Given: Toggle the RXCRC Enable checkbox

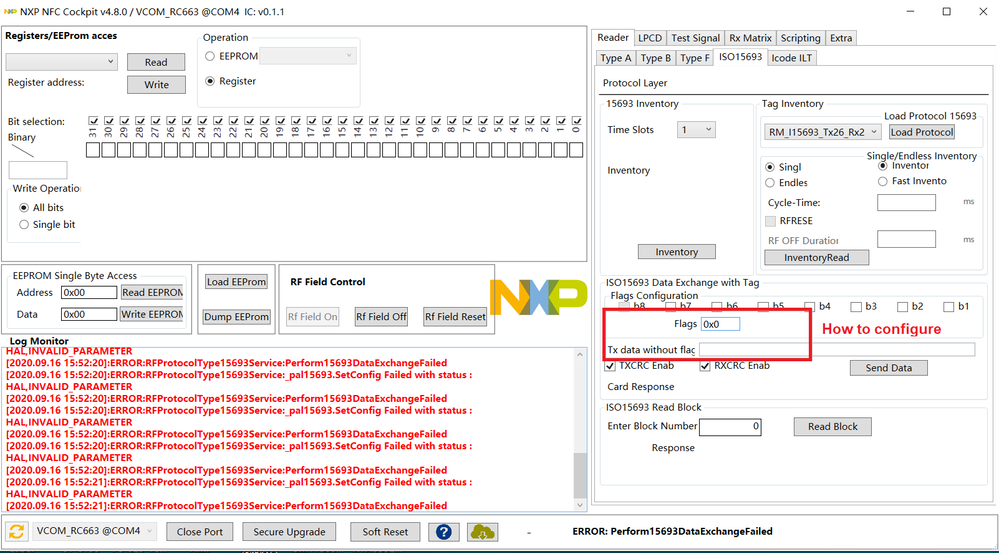Looking at the screenshot, I should [705, 366].
